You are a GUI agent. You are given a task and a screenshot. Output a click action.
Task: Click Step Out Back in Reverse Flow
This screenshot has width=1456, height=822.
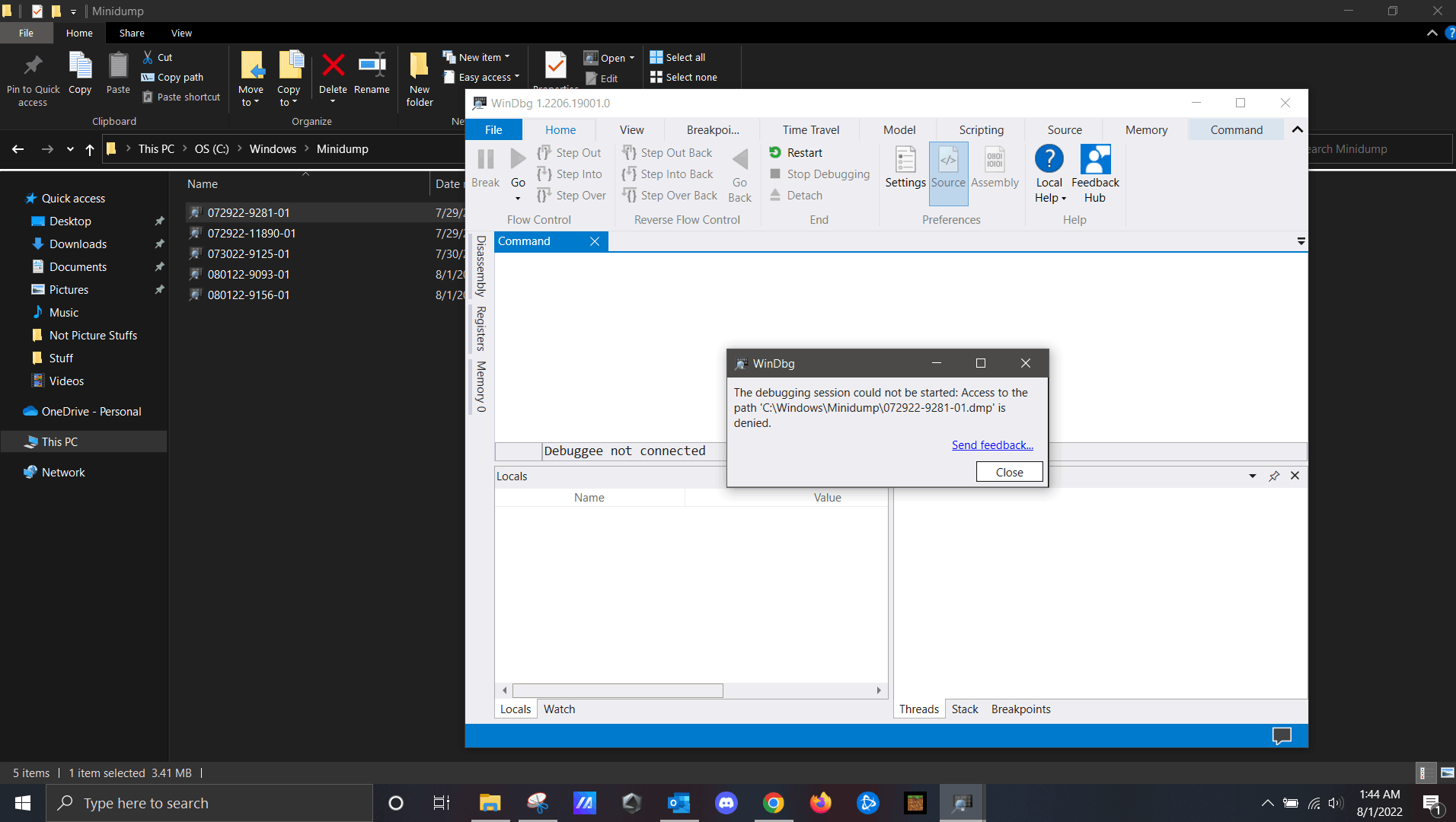click(667, 153)
